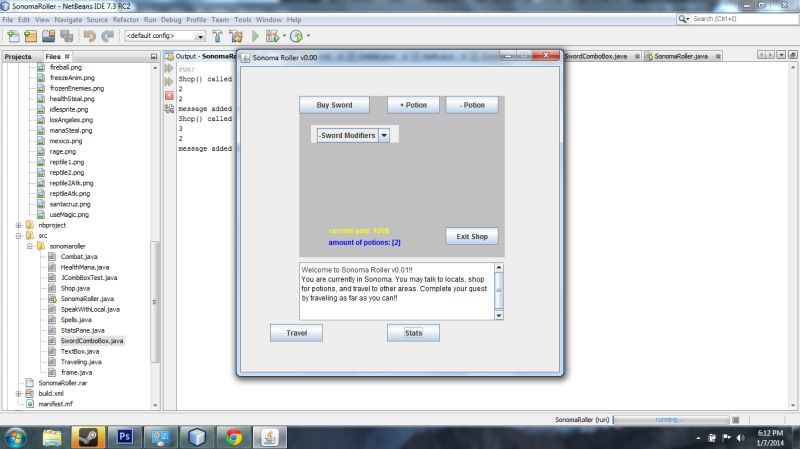Expand the nbproject folder
The width and height of the screenshot is (800, 449).
(x=18, y=225)
